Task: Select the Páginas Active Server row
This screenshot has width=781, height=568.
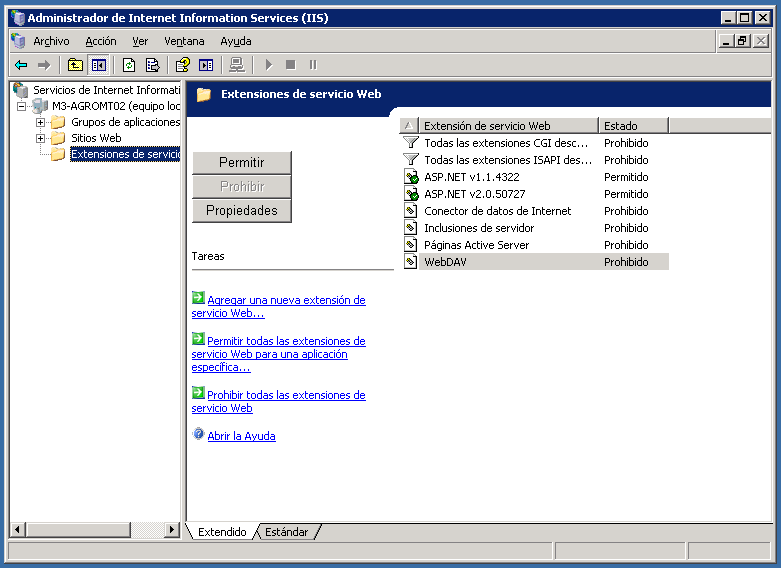Action: click(535, 245)
